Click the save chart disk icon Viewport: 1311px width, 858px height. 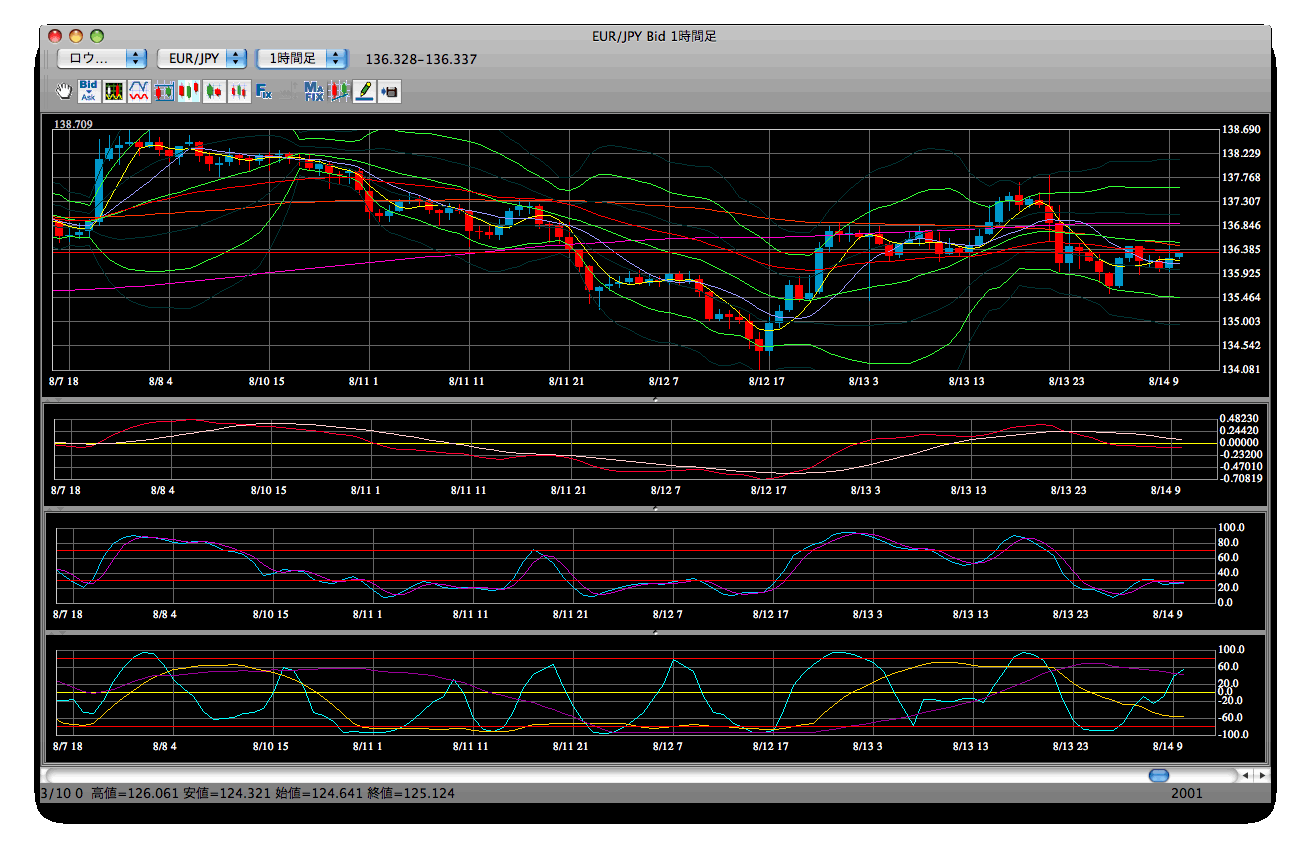coord(390,92)
